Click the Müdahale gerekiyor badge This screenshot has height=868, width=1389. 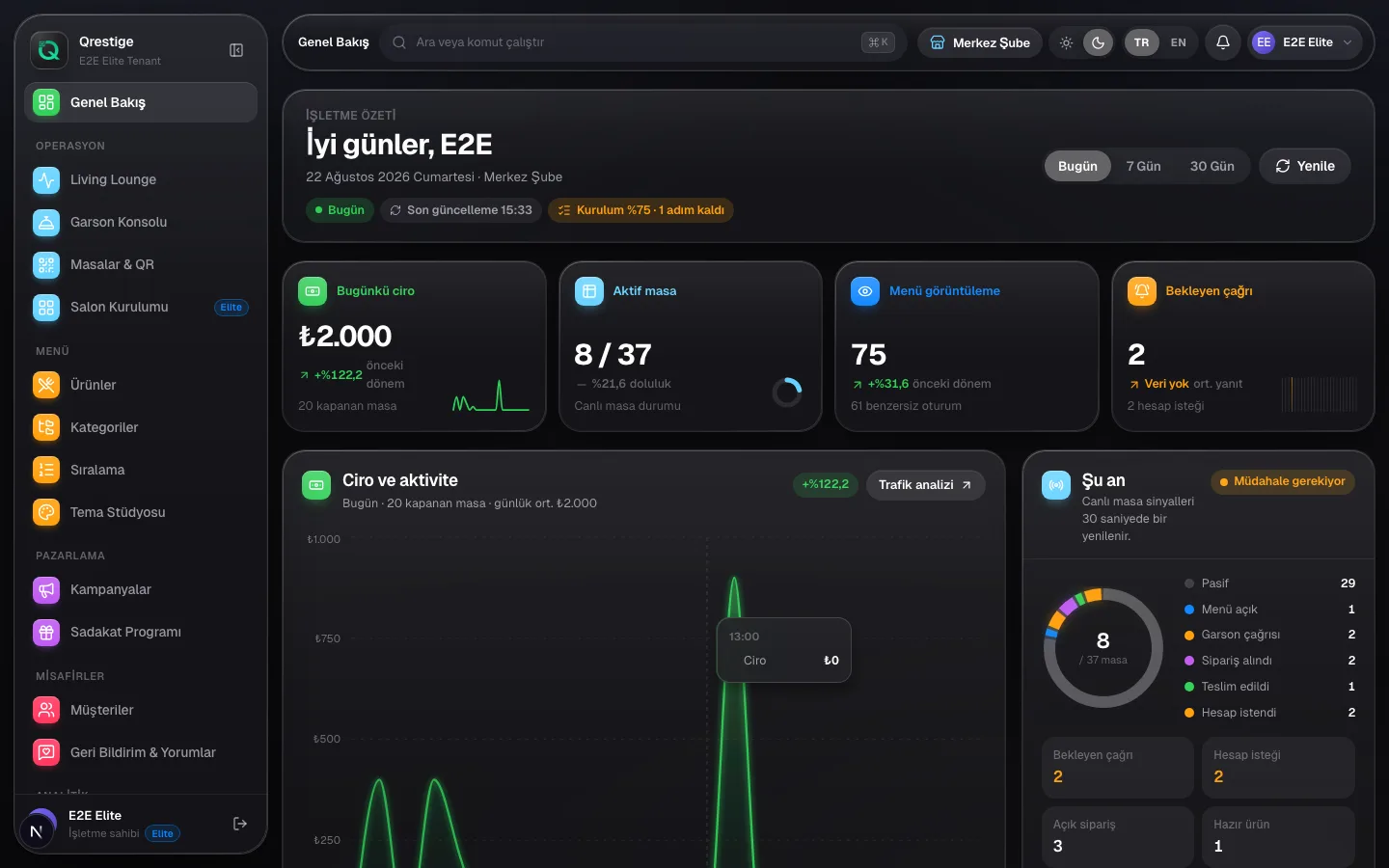point(1282,481)
